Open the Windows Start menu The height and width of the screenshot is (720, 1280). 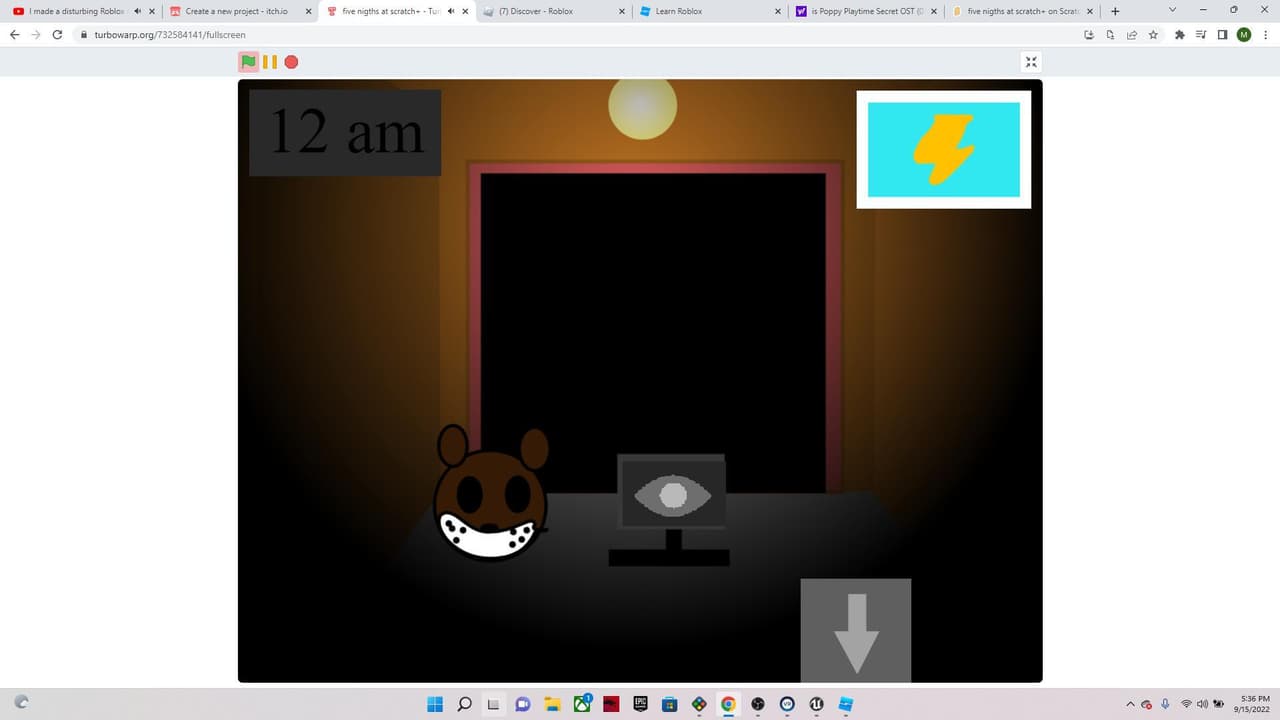[435, 704]
